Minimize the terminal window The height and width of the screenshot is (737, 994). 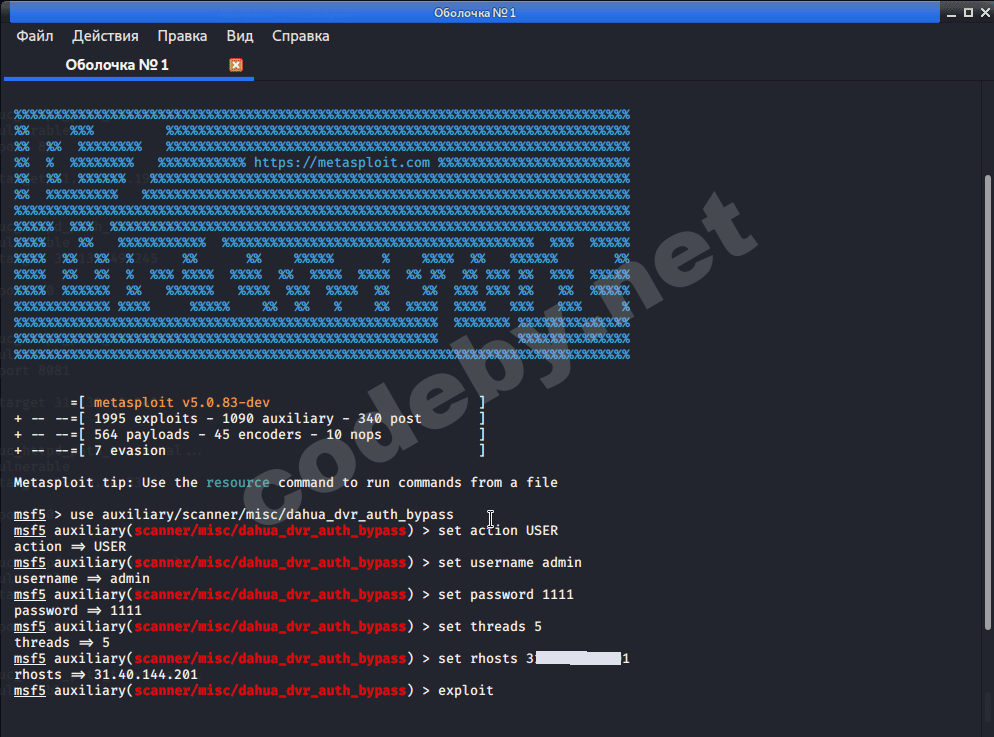click(x=951, y=13)
